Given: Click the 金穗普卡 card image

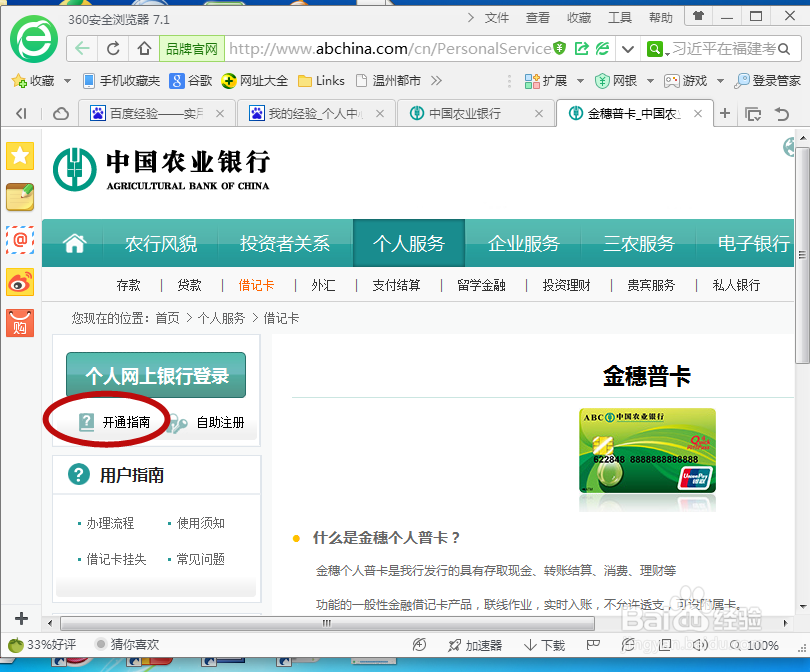Looking at the screenshot, I should point(647,450).
